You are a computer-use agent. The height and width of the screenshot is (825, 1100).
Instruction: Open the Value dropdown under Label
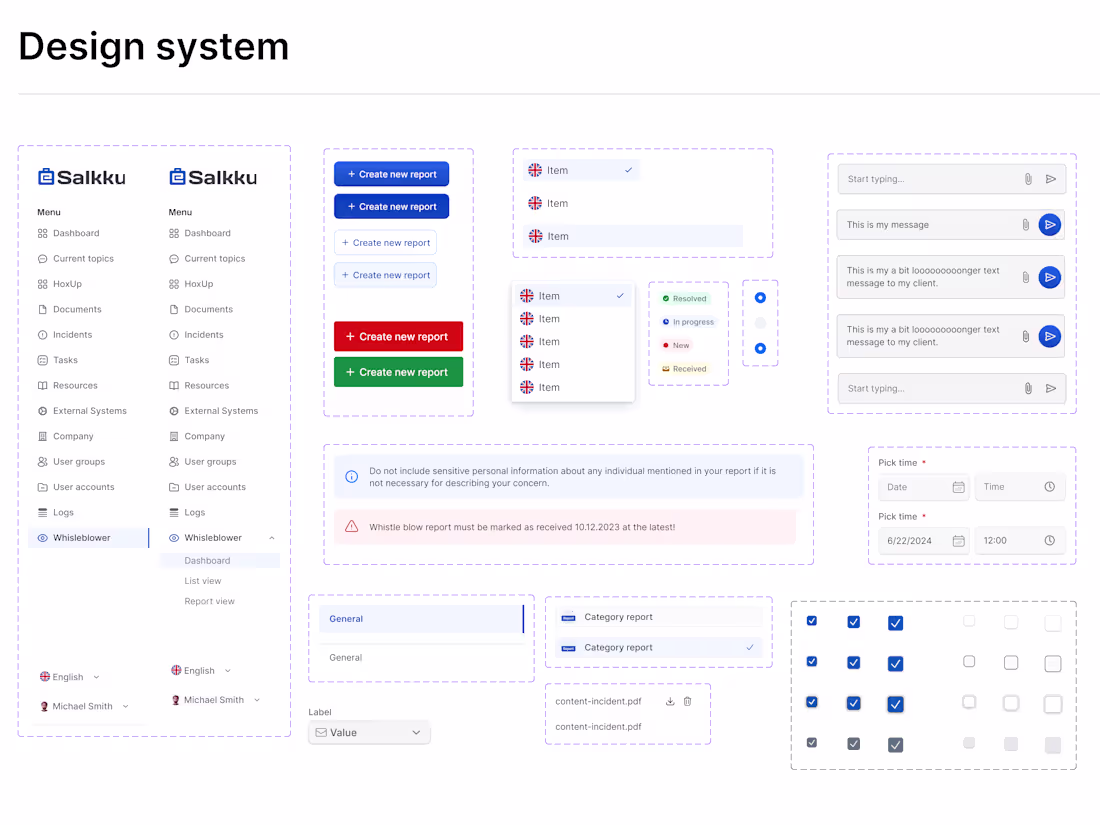click(x=369, y=732)
